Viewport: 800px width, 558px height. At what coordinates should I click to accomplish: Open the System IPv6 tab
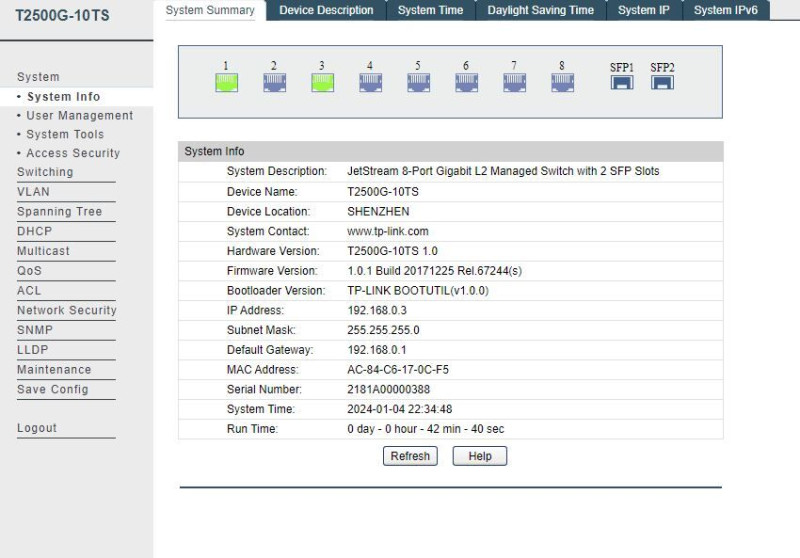click(726, 10)
